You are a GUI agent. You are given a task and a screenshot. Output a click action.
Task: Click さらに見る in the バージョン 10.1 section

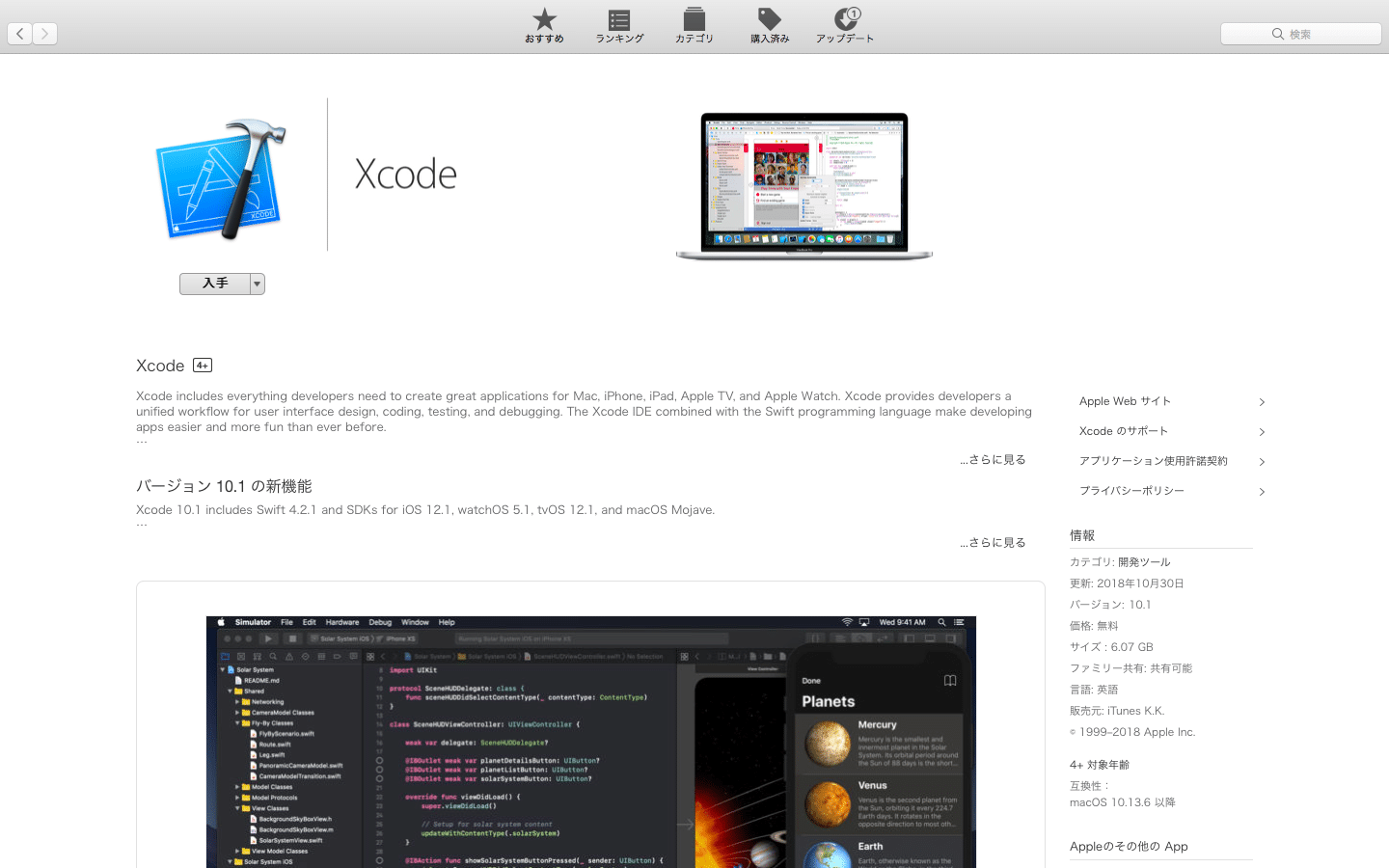coord(992,542)
